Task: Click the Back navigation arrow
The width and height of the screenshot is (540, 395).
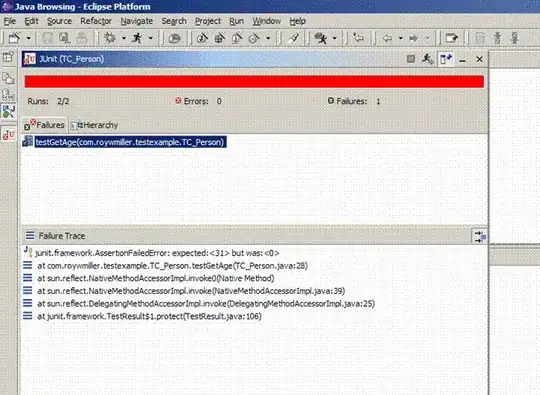Action: (387, 38)
